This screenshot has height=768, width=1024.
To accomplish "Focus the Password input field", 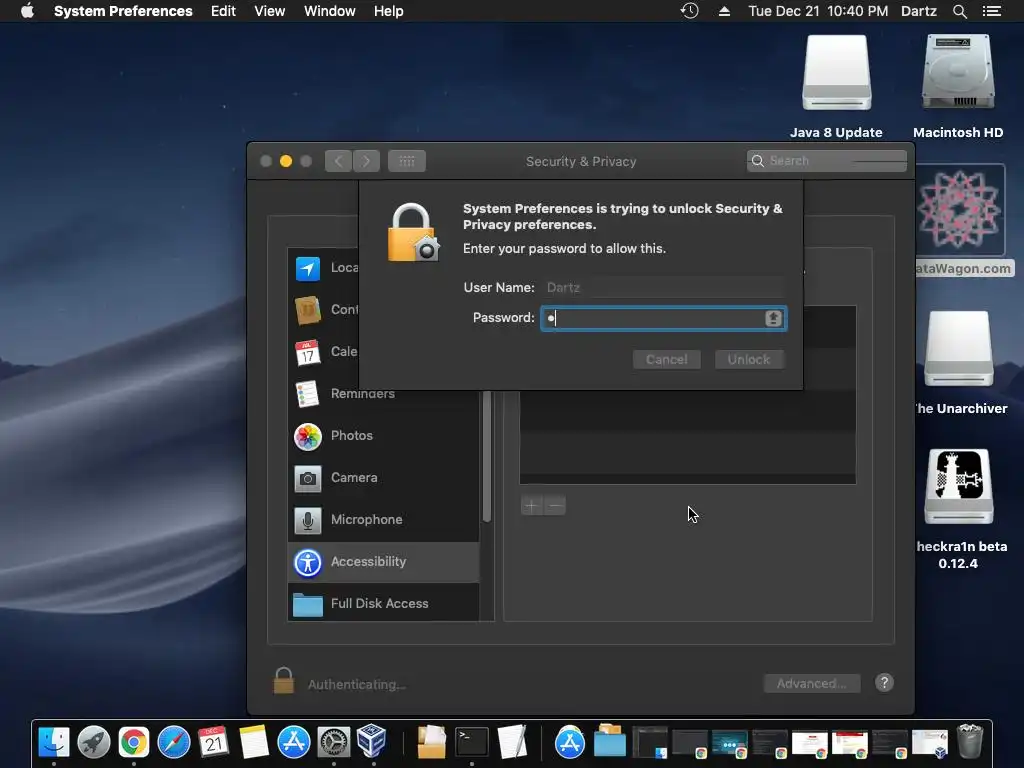I will pyautogui.click(x=664, y=318).
